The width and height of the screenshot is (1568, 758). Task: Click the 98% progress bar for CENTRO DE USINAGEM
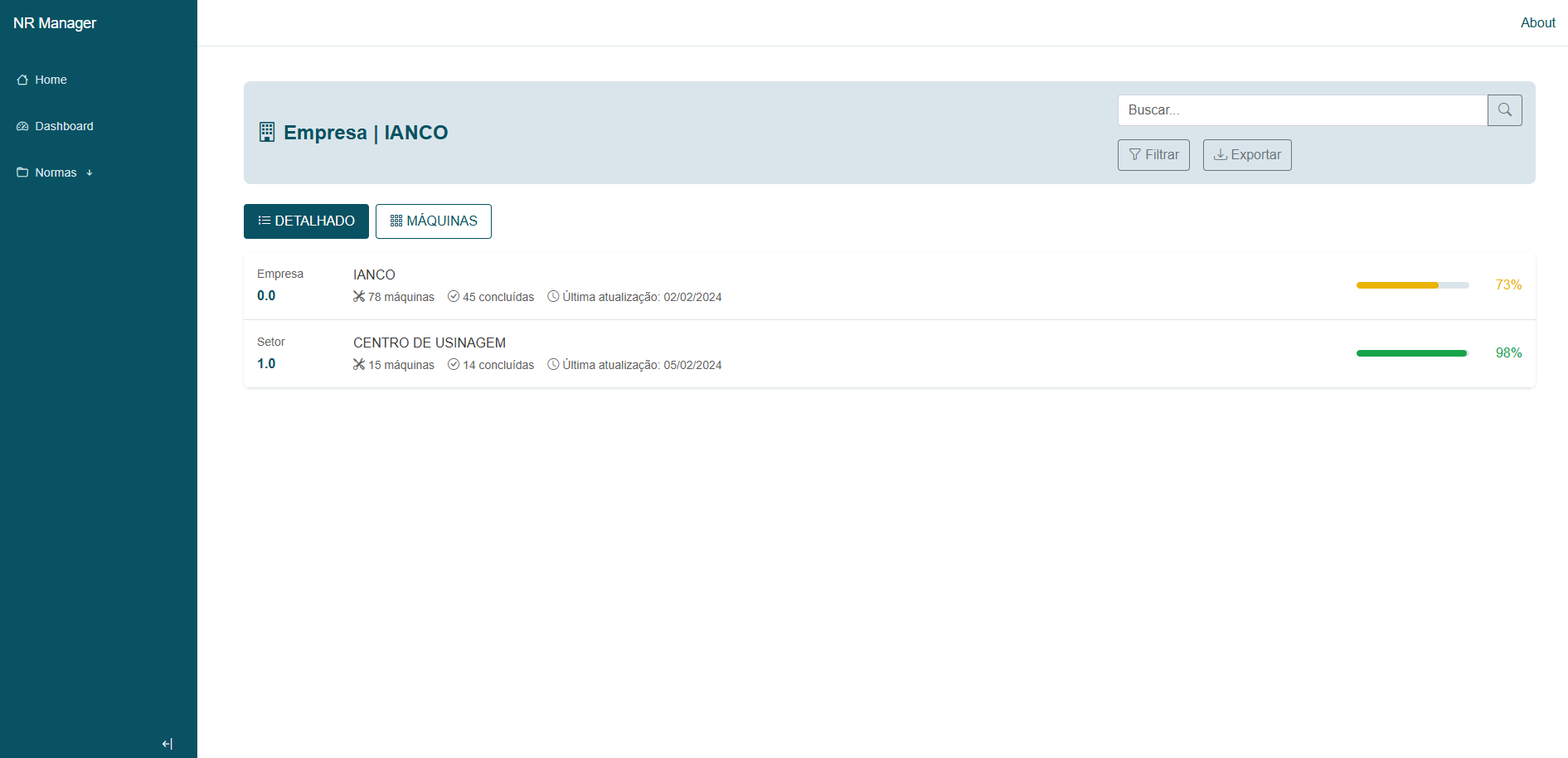pos(1412,353)
